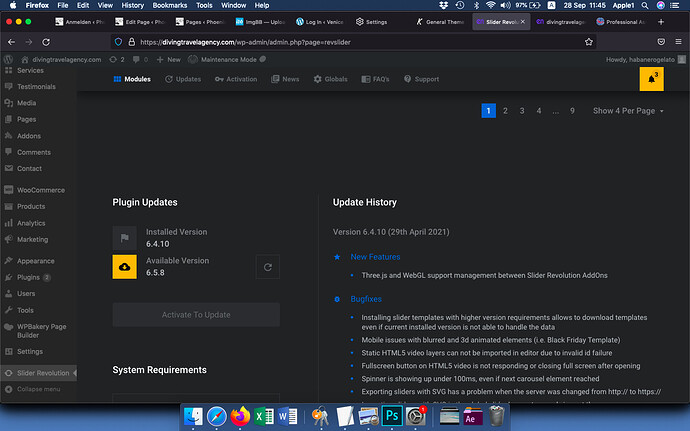The height and width of the screenshot is (431, 690).
Task: Open the Activation tab
Action: [x=236, y=79]
